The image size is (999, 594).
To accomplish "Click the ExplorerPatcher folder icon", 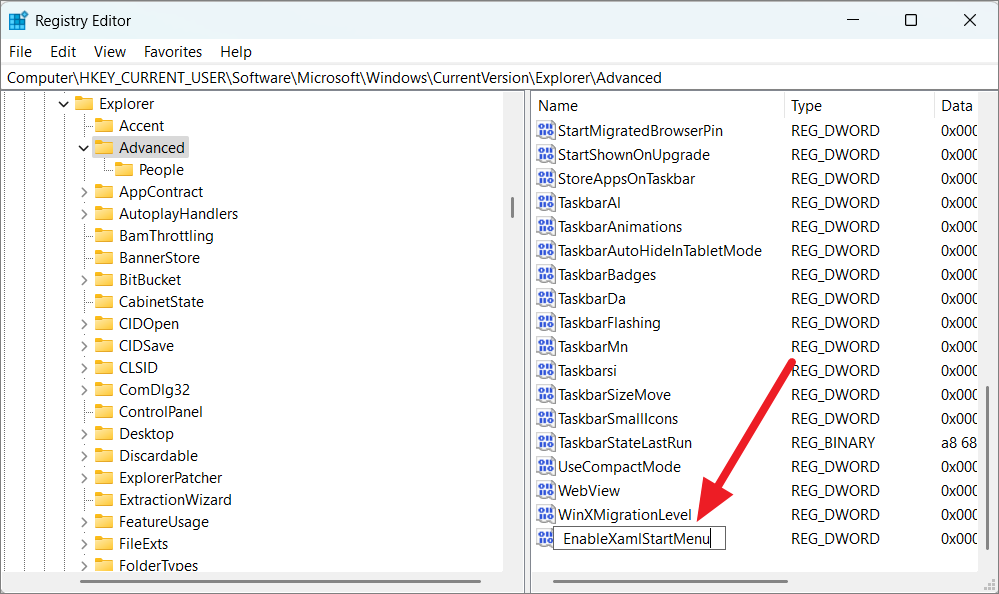I will (x=104, y=477).
